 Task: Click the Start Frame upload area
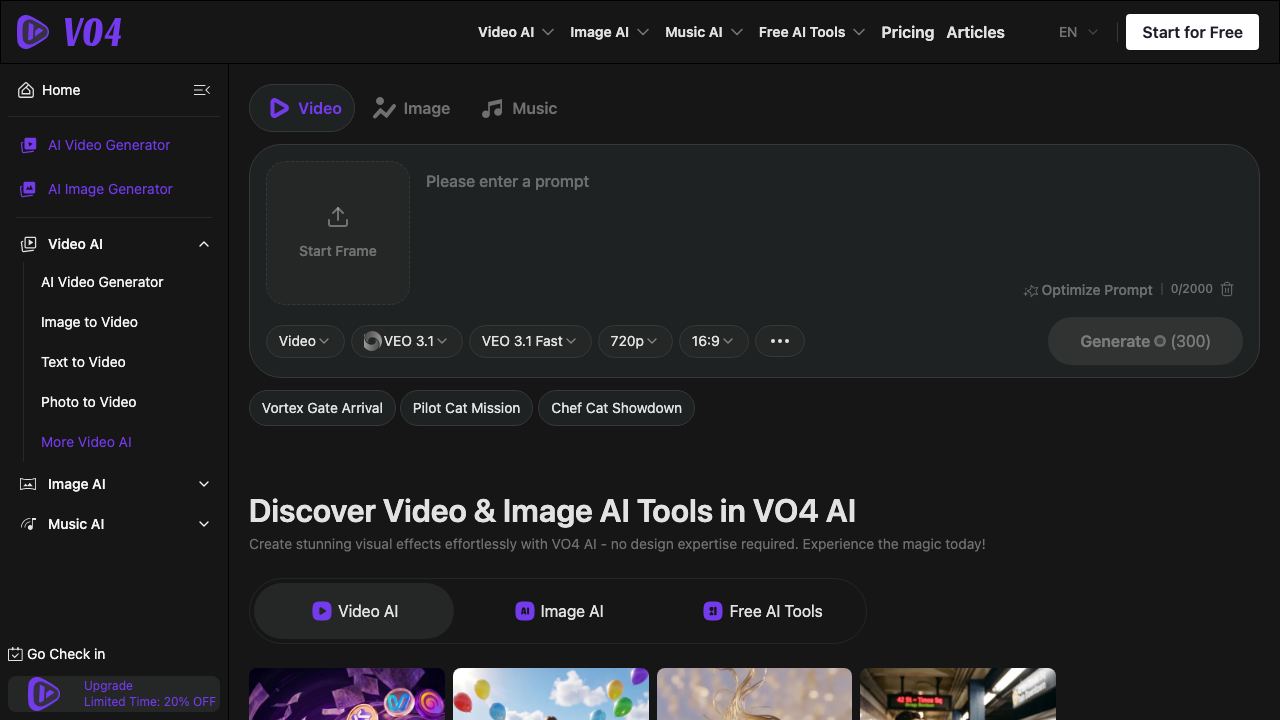pos(338,233)
